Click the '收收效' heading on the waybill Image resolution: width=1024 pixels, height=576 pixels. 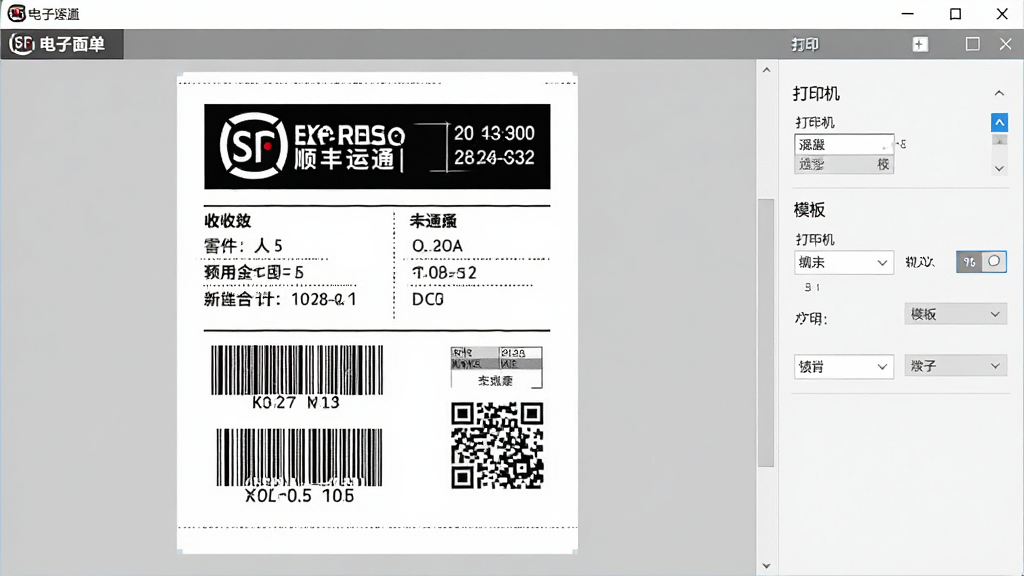pos(227,221)
